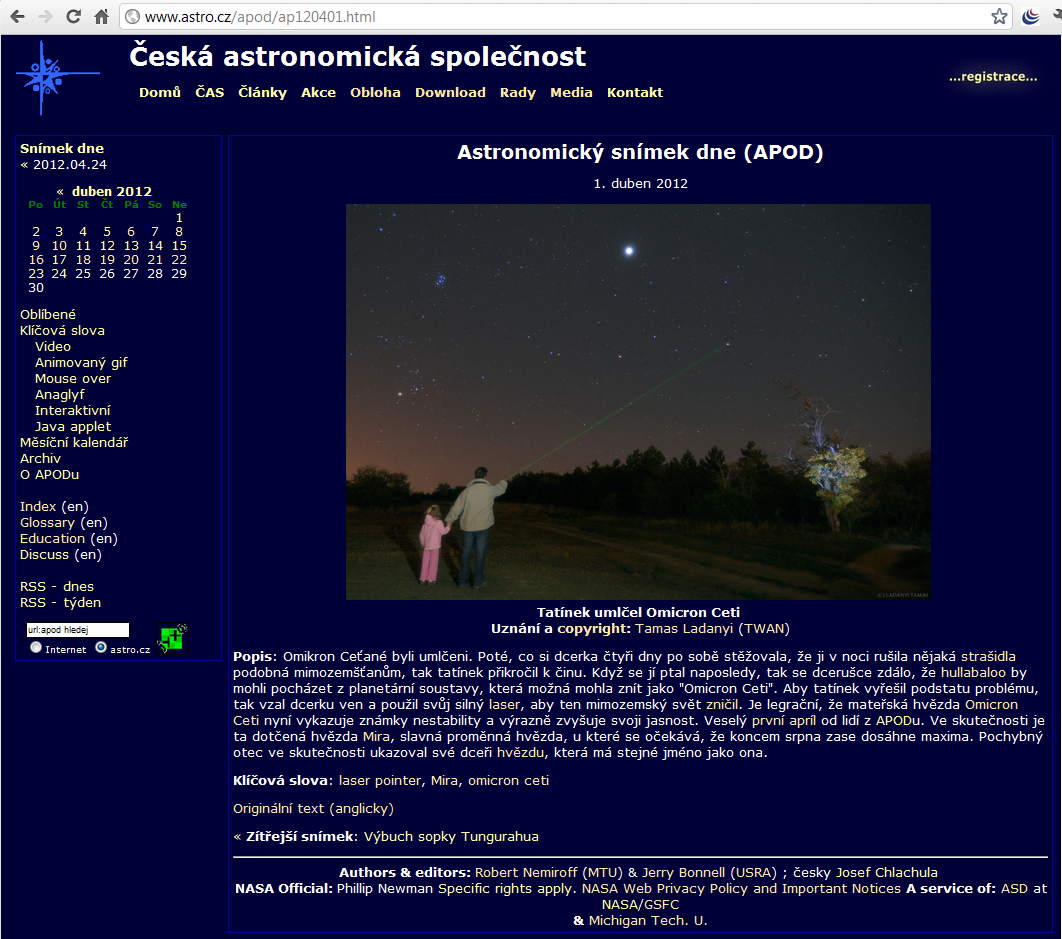Viewport: 1062px width, 939px height.
Task: Reload the page with the refresh icon
Action: click(x=73, y=16)
